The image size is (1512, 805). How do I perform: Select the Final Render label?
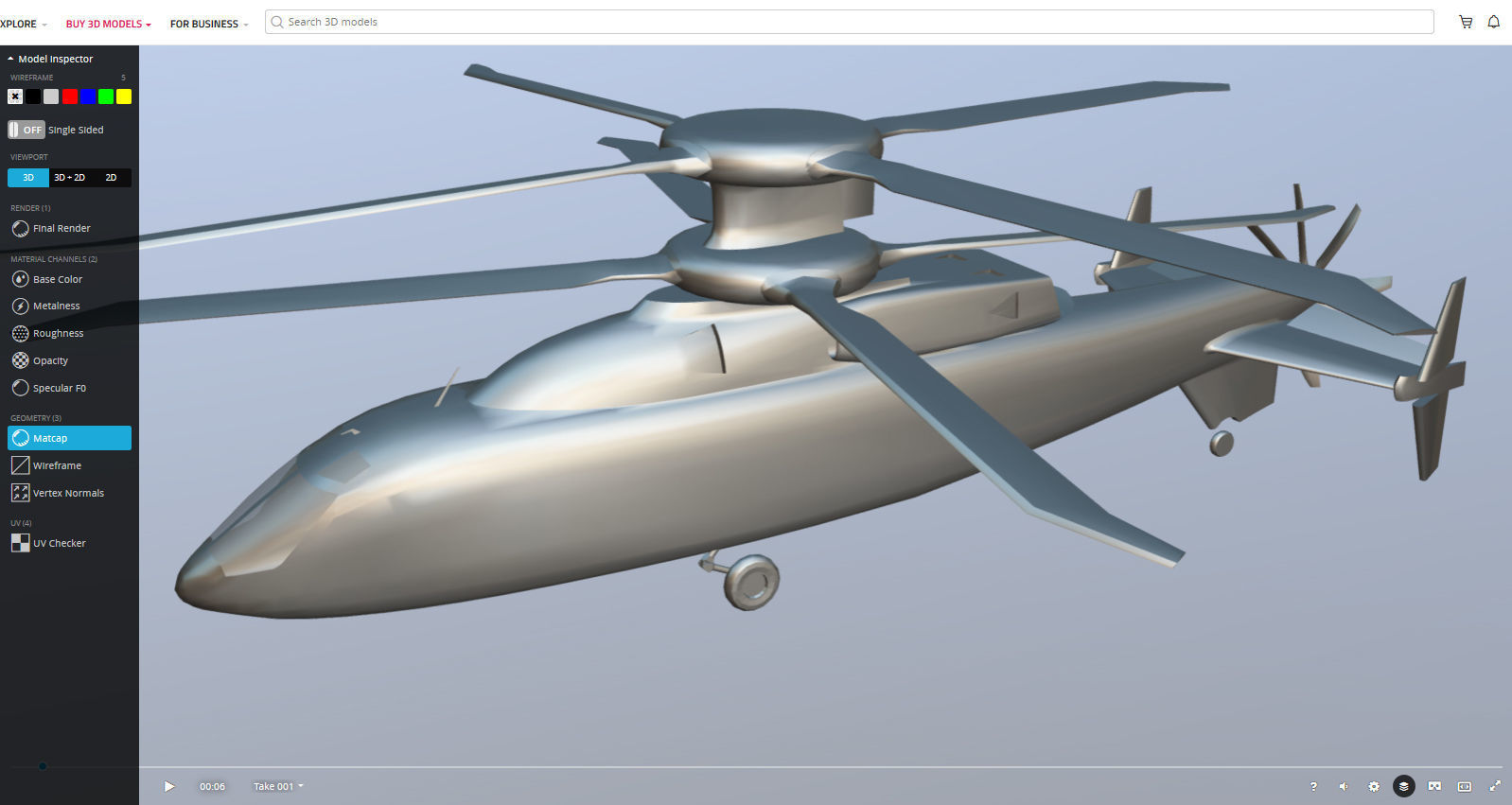coord(62,229)
